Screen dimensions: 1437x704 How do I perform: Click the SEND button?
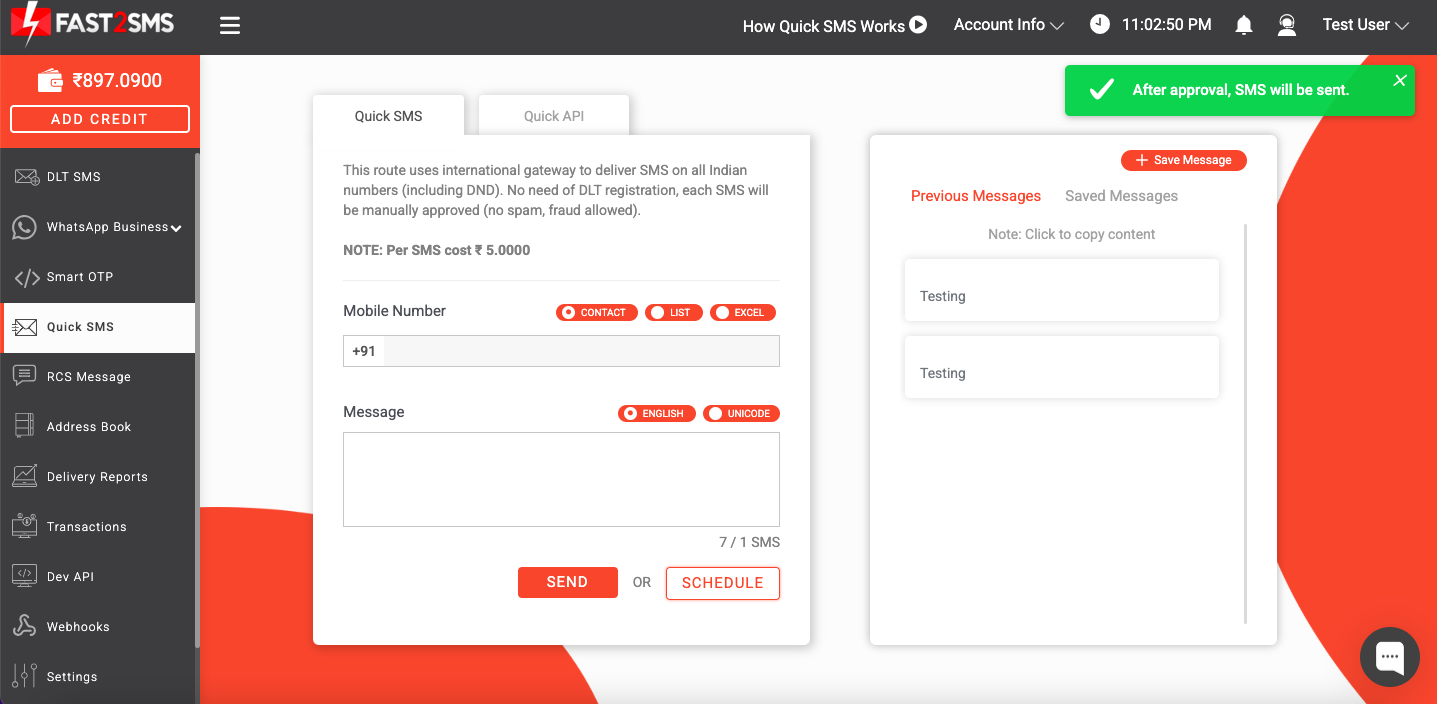click(568, 582)
